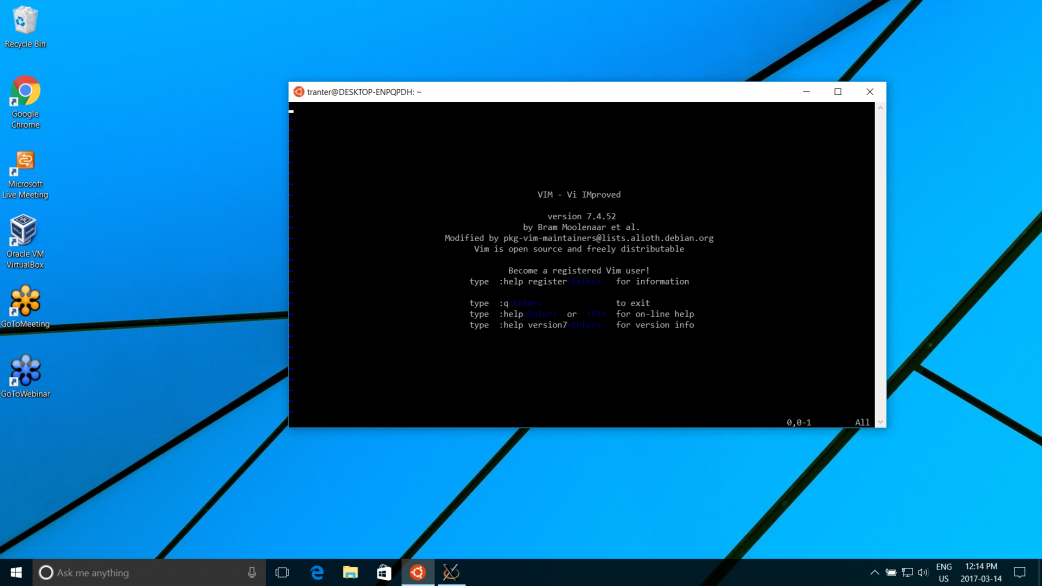Click the Ubuntu icon in terminal title bar
The width and height of the screenshot is (1042, 586).
[x=298, y=92]
